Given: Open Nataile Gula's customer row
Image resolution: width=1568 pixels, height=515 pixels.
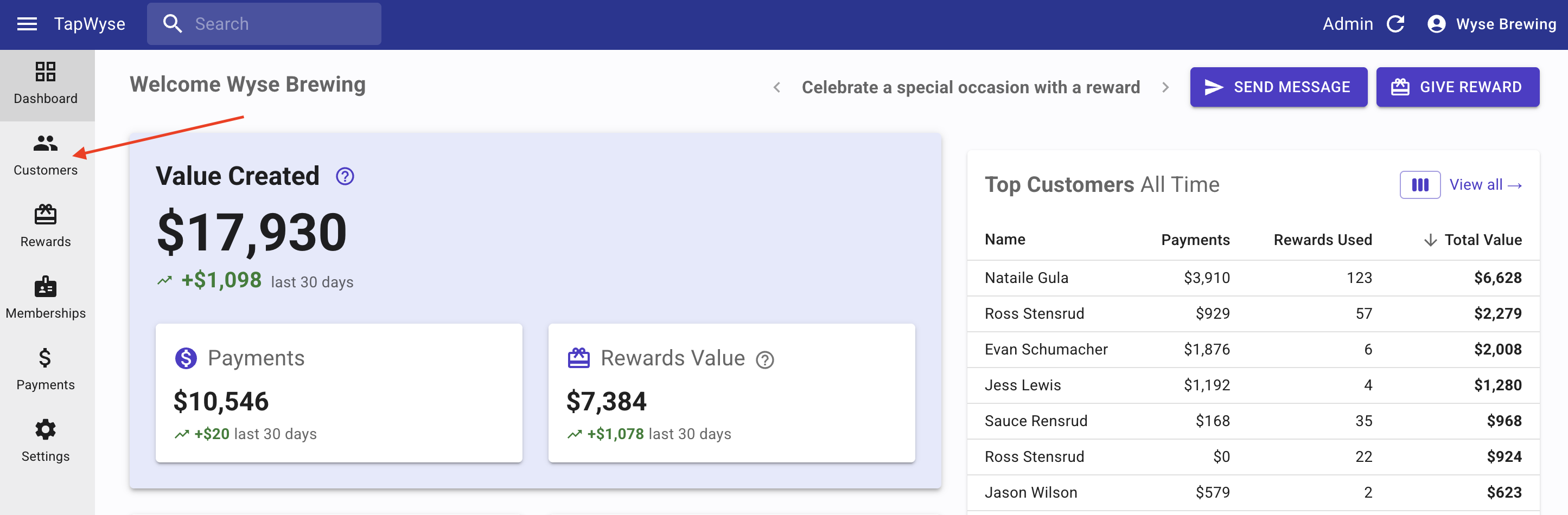Looking at the screenshot, I should coord(1027,278).
